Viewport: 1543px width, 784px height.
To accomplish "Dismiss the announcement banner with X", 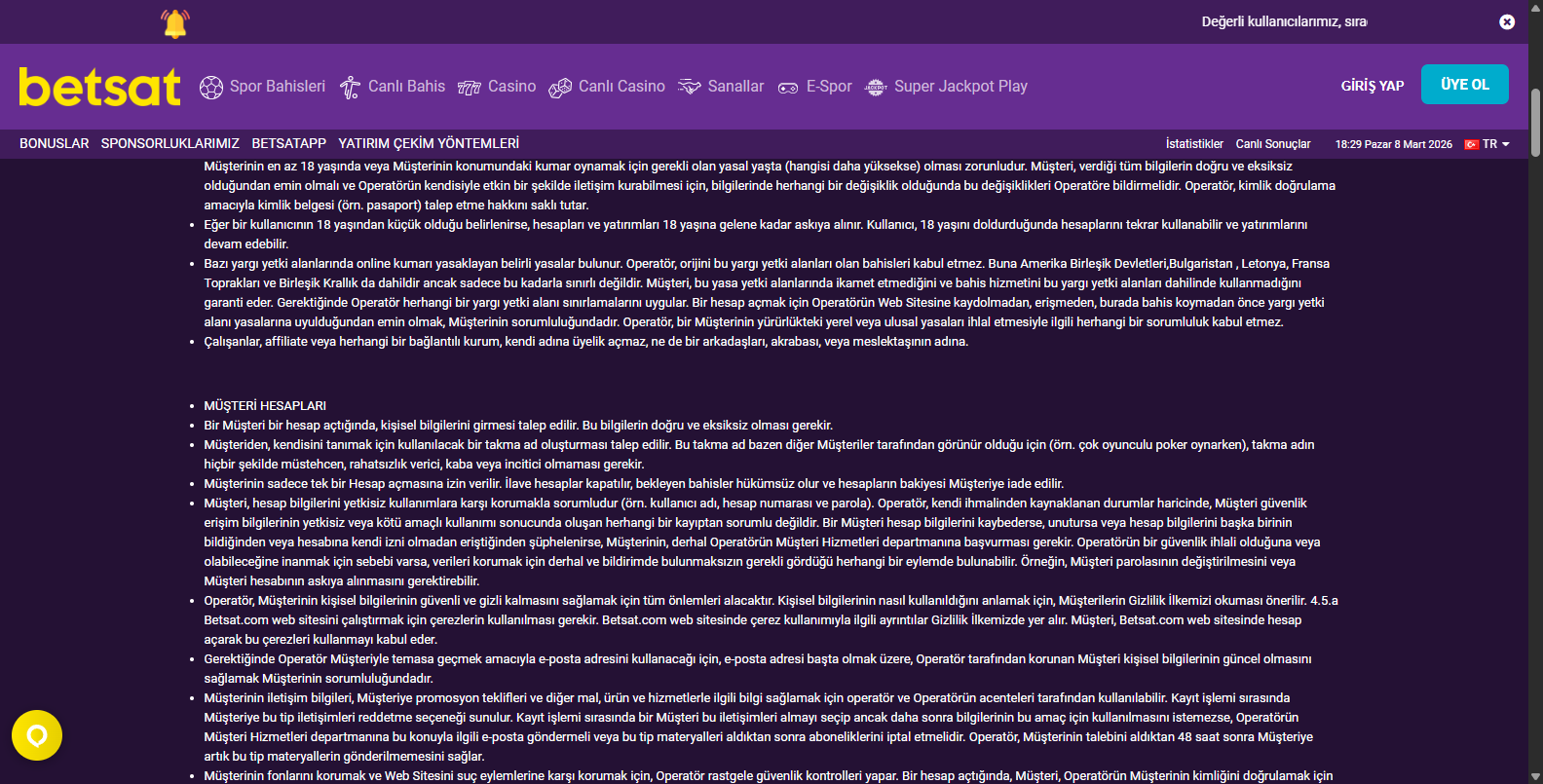I will 1507,21.
